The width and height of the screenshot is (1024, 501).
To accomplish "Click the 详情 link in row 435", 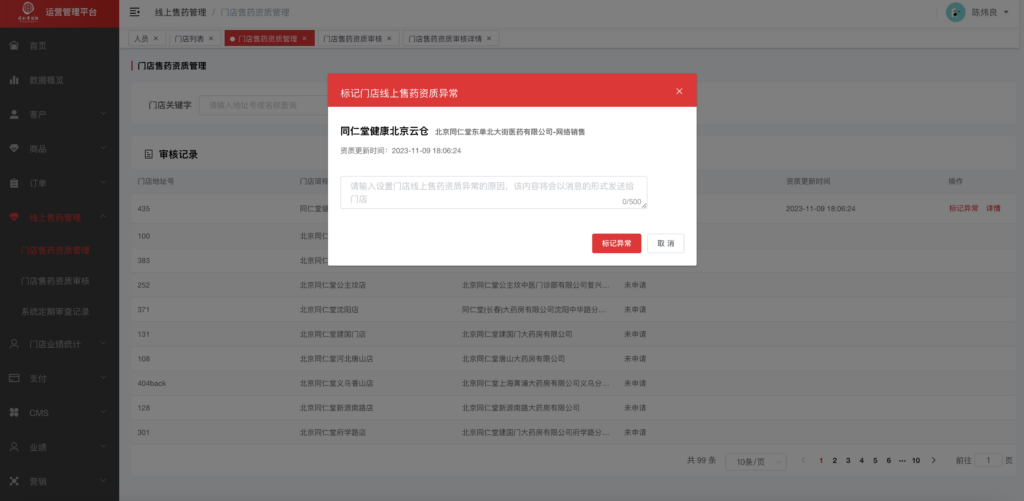I will click(993, 208).
